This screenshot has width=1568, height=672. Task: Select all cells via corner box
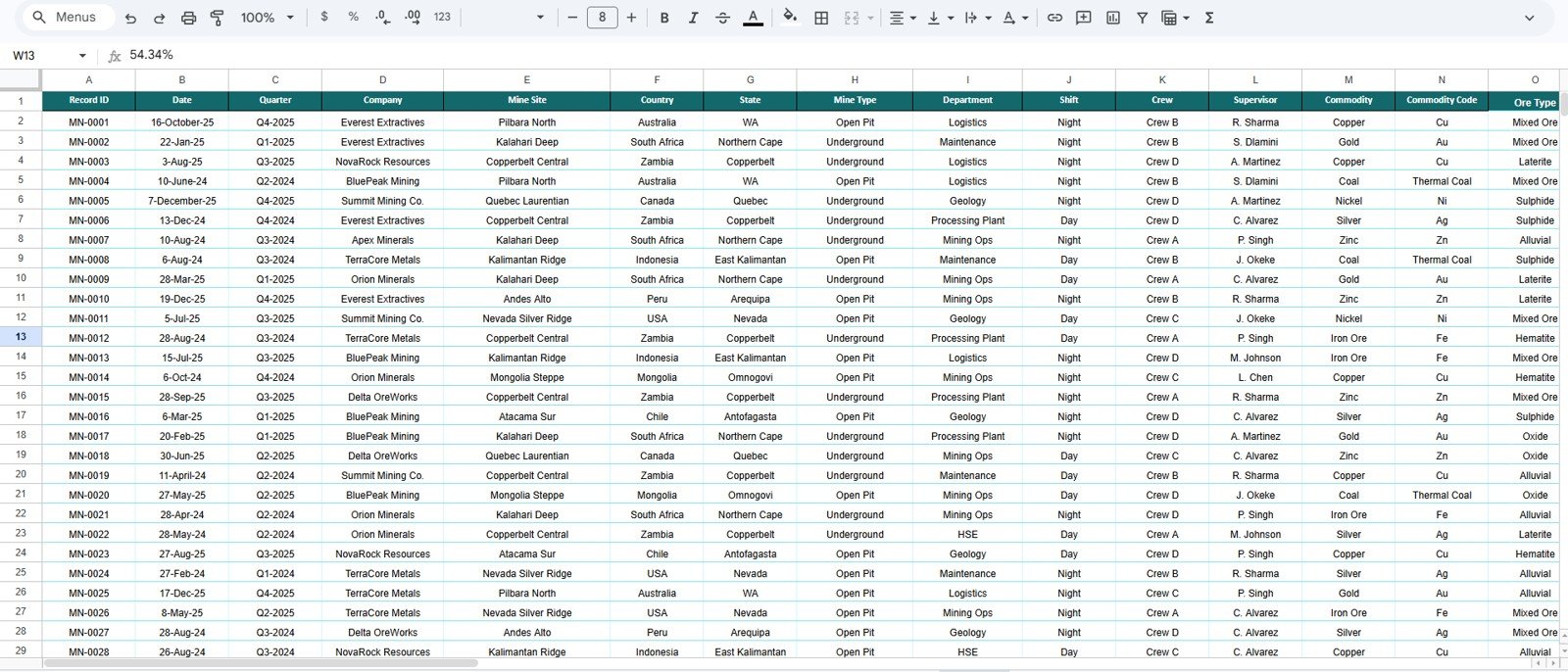(21, 79)
